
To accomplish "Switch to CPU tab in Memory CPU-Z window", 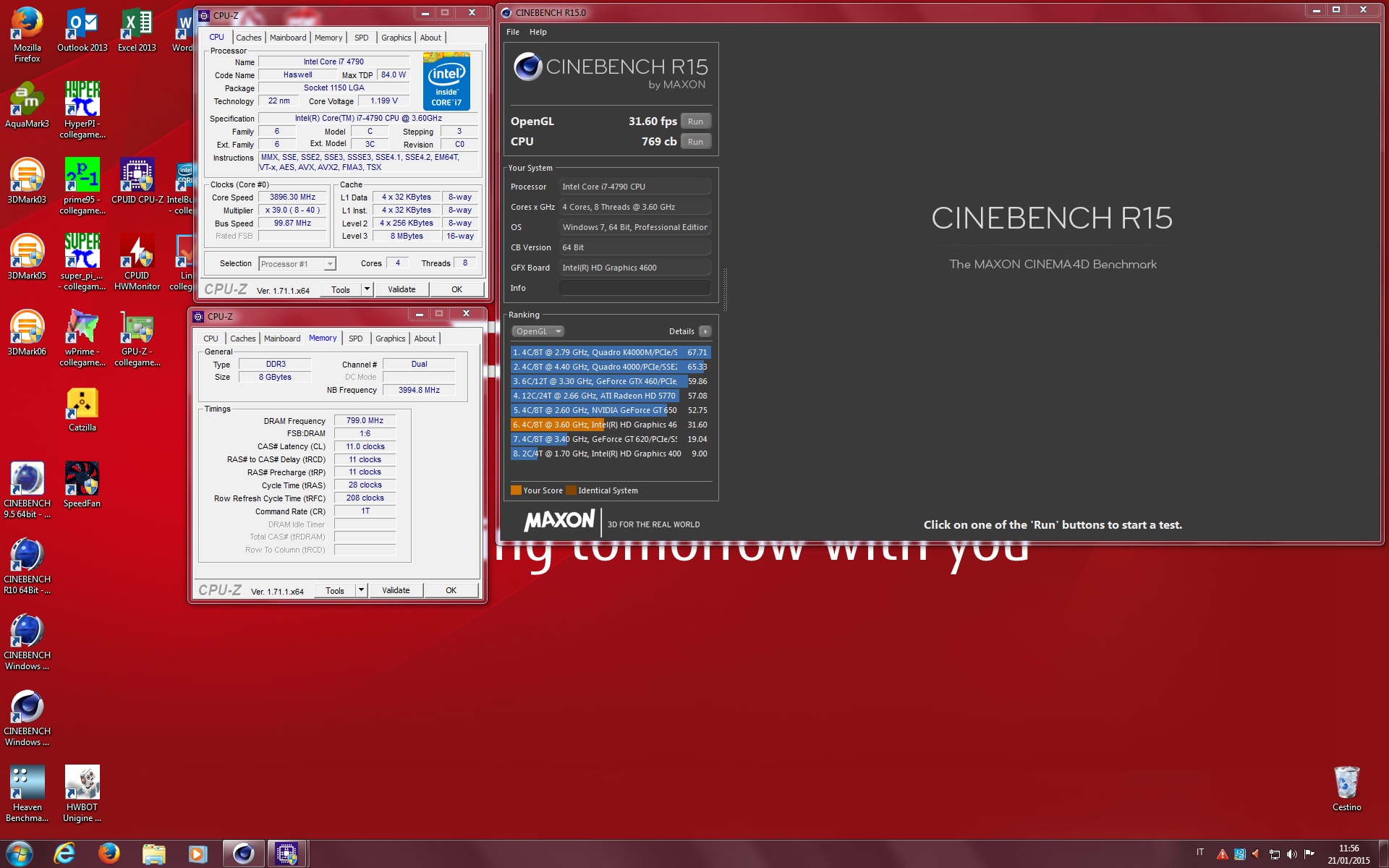I will [x=211, y=339].
